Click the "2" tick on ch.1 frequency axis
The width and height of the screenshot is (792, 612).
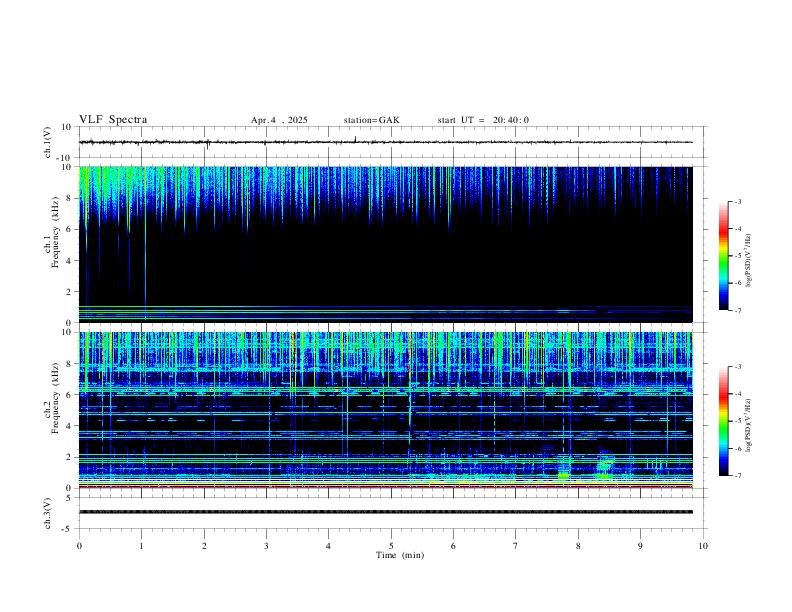tap(70, 292)
